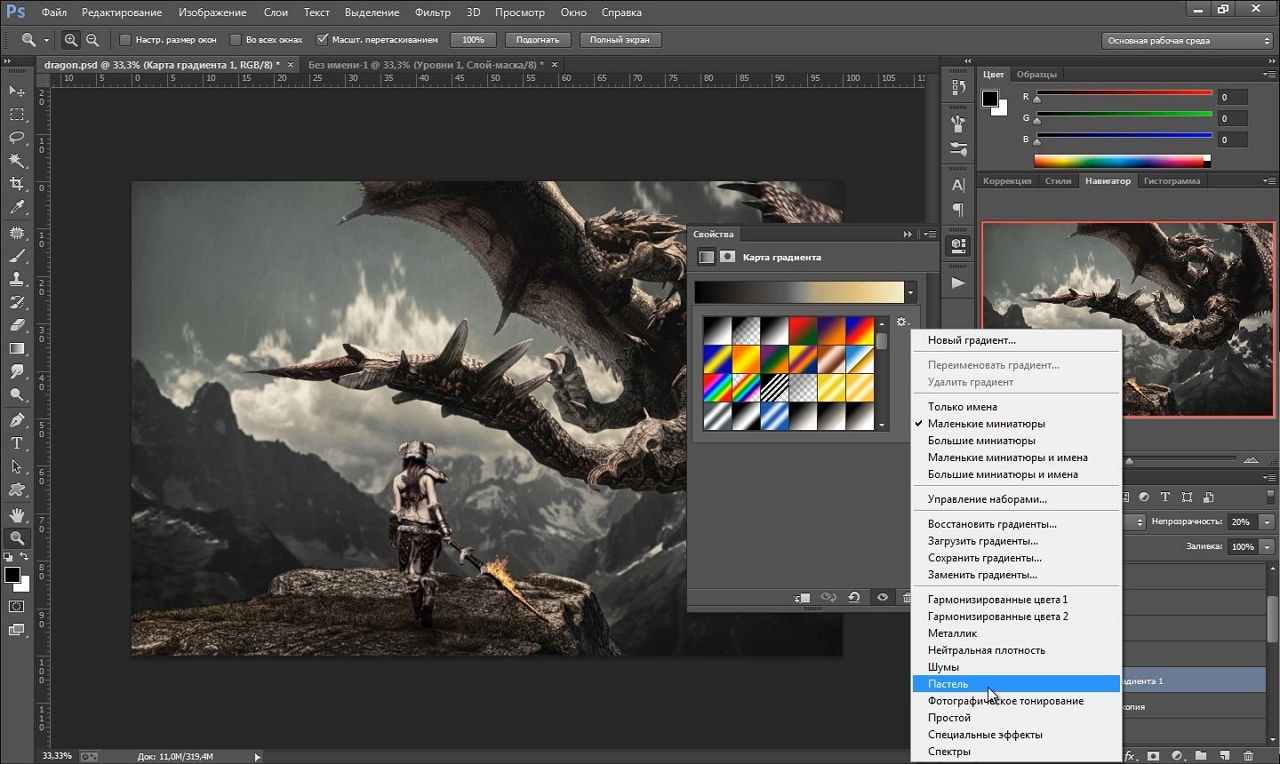This screenshot has width=1280, height=764.
Task: Switch to the Гистограмма tab
Action: click(x=1172, y=181)
